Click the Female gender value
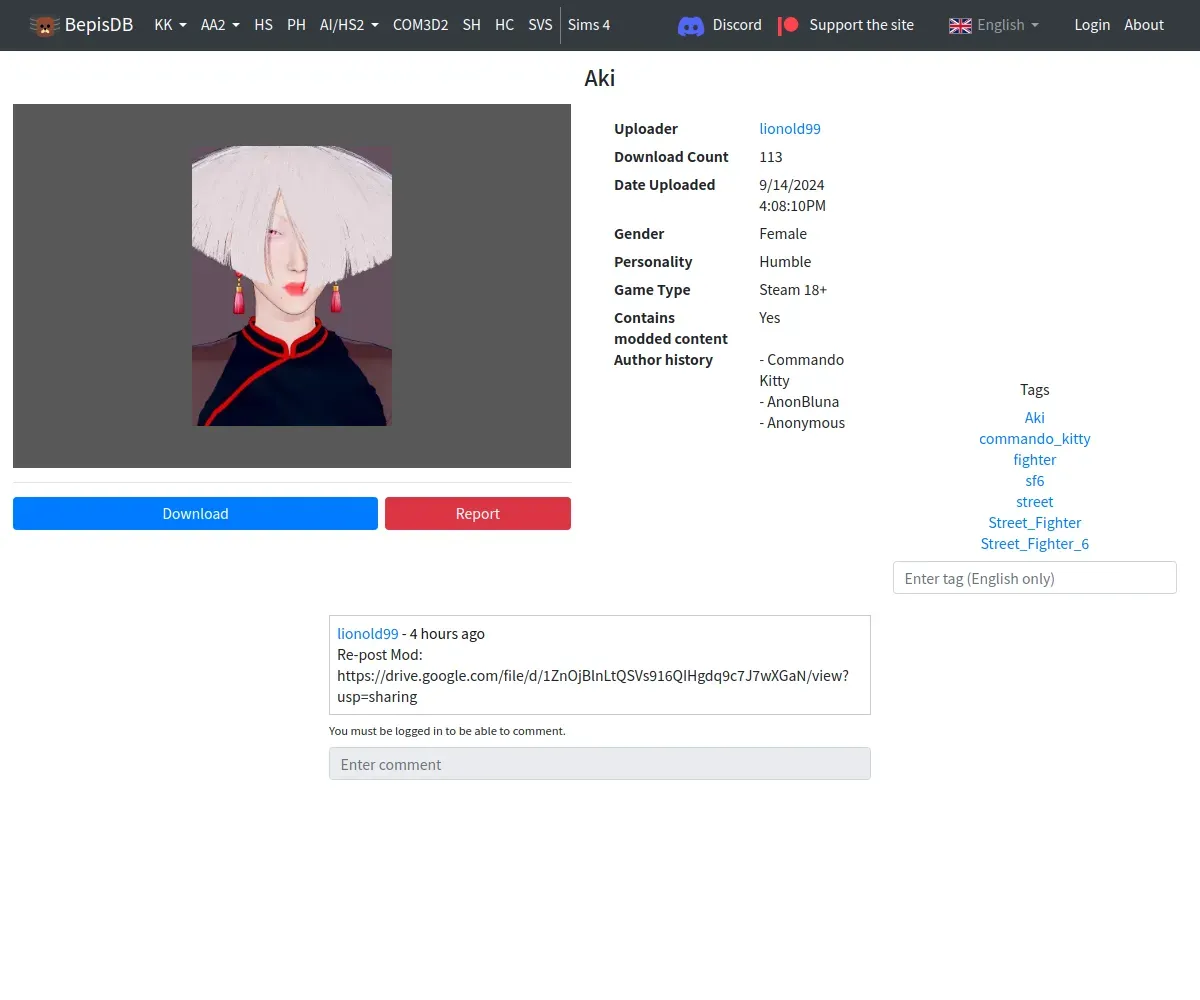This screenshot has width=1200, height=1000. click(783, 233)
